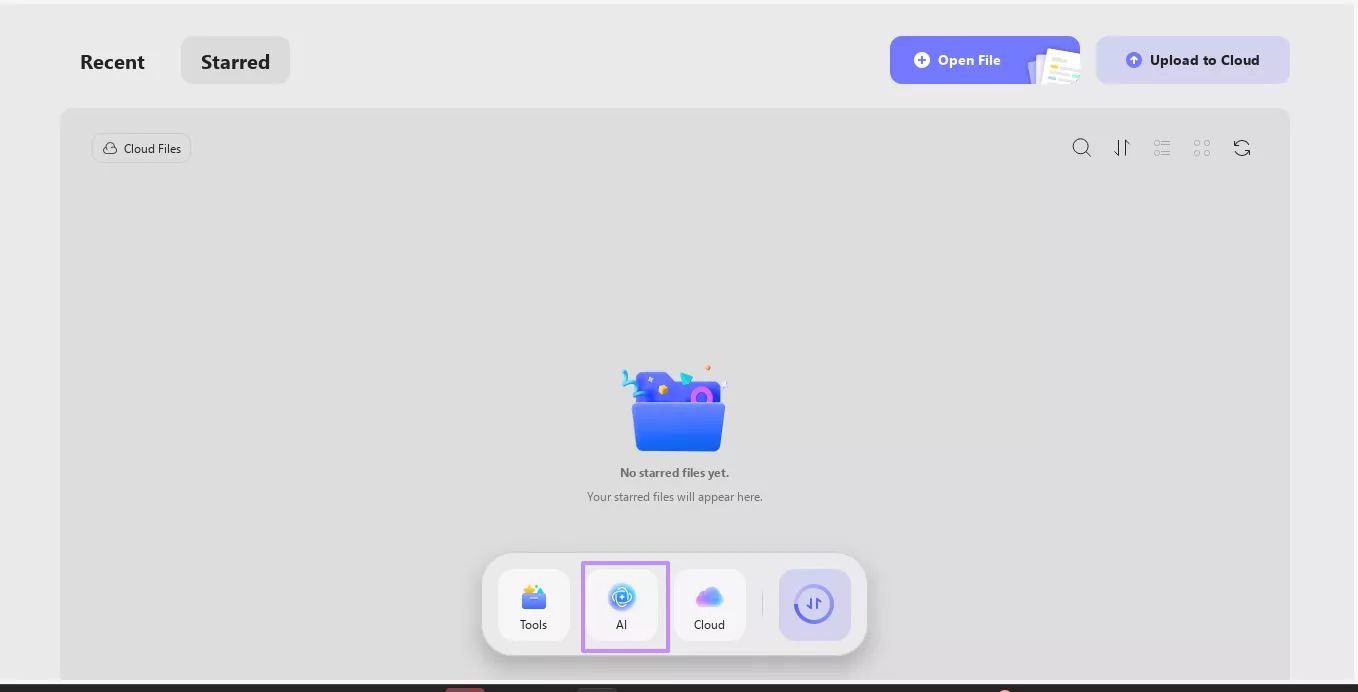Click the plus icon inside Open File button
Image resolution: width=1358 pixels, height=692 pixels.
(x=922, y=59)
